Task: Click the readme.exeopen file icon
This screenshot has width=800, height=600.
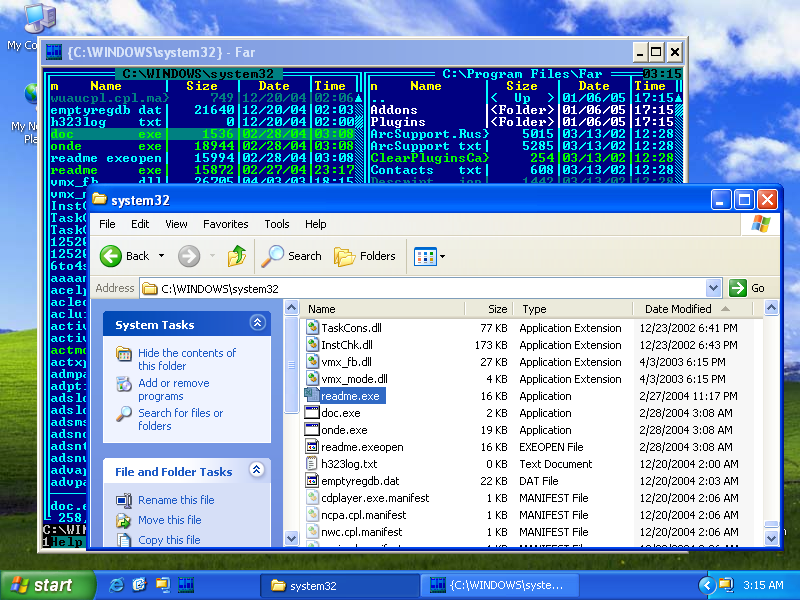Action: (312, 447)
